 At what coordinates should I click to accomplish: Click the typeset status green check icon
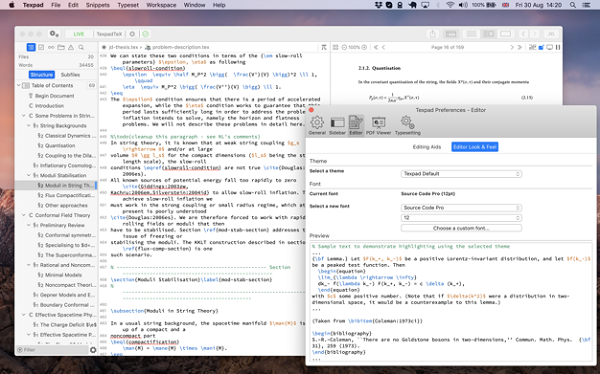[145, 34]
